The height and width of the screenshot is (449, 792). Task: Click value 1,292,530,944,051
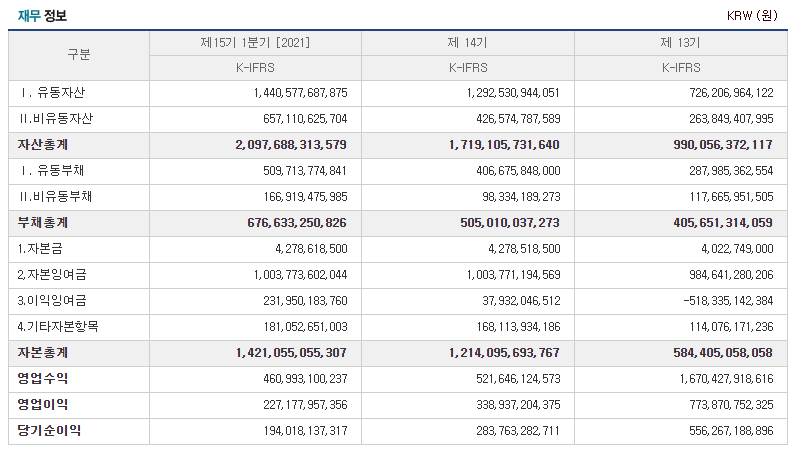pos(513,93)
